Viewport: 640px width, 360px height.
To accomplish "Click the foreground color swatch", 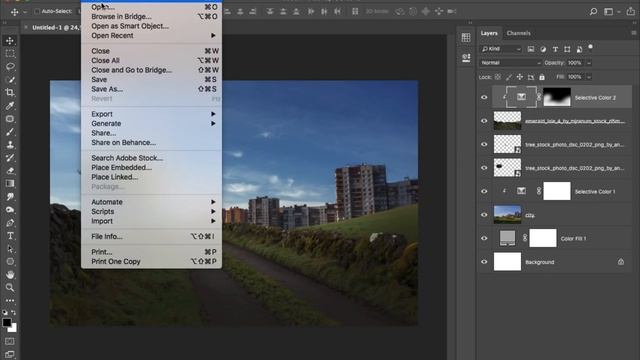I will point(7,322).
